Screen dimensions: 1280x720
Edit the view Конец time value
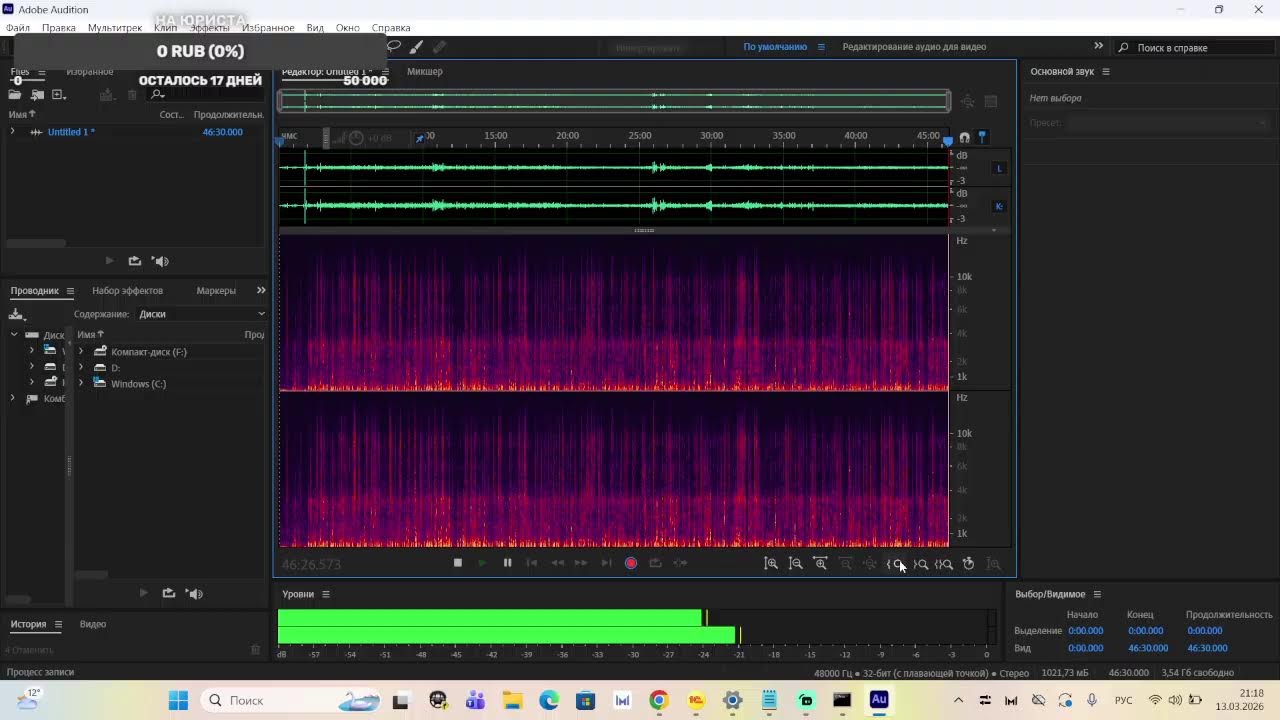click(x=1148, y=648)
